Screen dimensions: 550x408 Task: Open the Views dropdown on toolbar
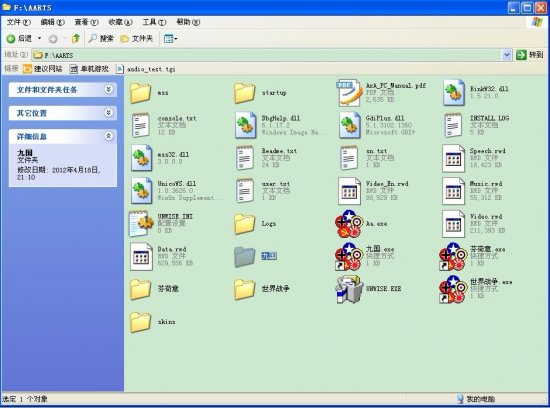(170, 38)
